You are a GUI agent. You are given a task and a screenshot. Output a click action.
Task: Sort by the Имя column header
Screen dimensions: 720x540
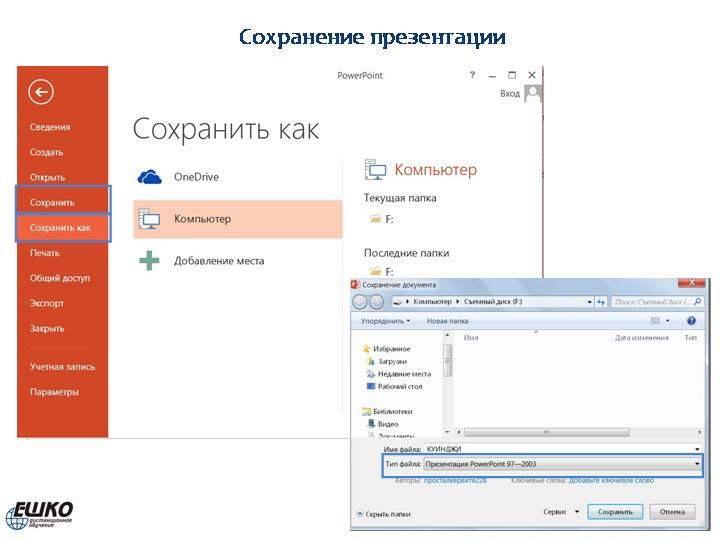click(471, 338)
